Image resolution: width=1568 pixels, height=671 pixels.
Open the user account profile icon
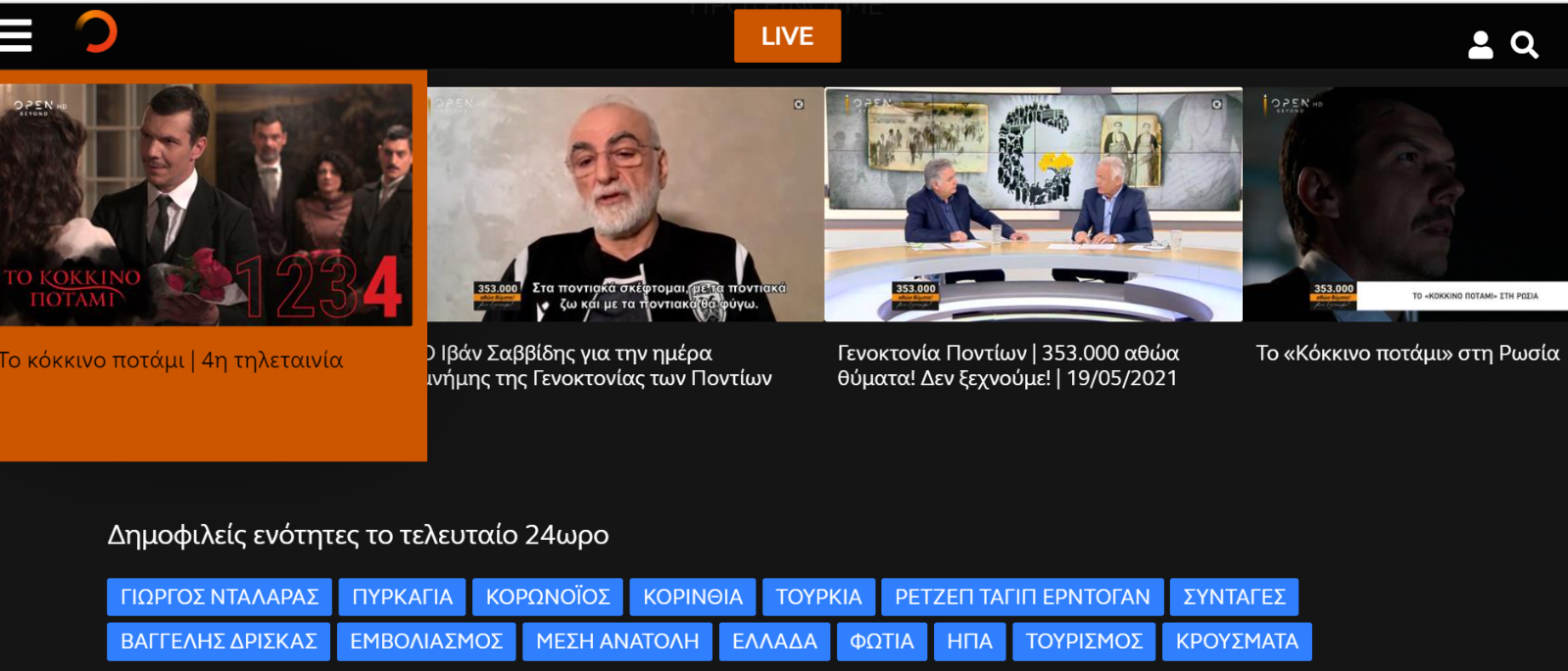(x=1481, y=45)
